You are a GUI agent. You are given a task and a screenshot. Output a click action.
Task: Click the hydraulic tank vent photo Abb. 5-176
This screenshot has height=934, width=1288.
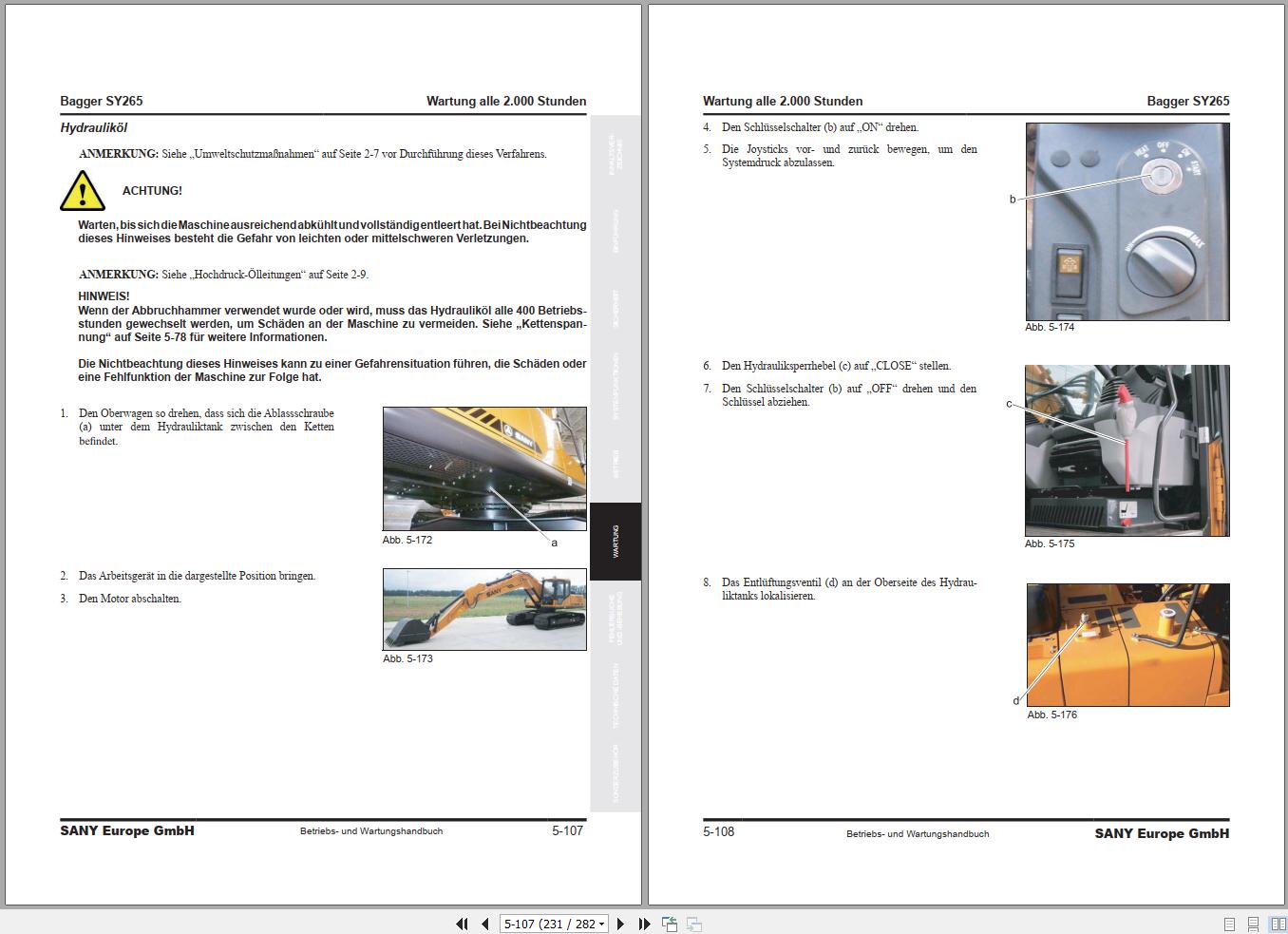1128,645
